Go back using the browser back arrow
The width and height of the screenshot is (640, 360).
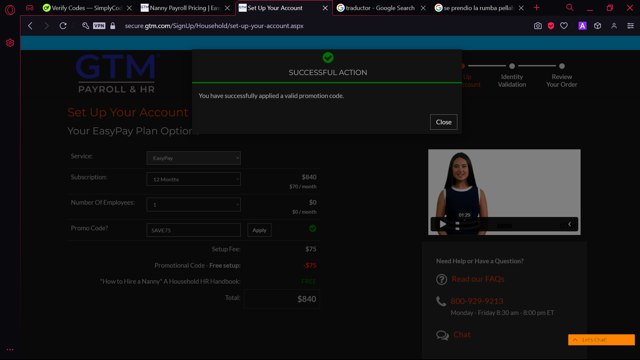(x=30, y=26)
